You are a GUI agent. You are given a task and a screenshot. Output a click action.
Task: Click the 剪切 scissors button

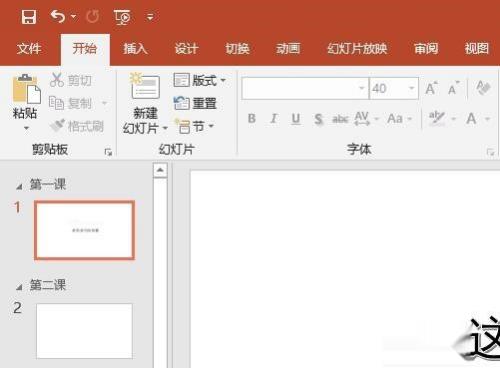70,80
